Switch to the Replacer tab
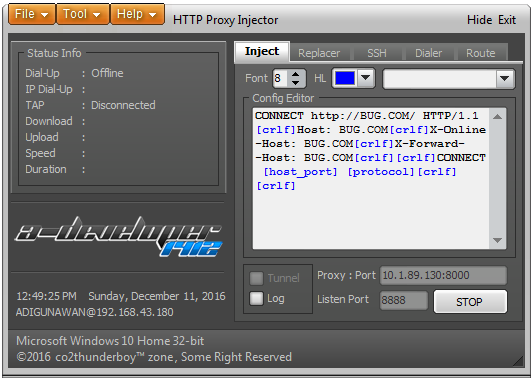The image size is (532, 378). [319, 53]
